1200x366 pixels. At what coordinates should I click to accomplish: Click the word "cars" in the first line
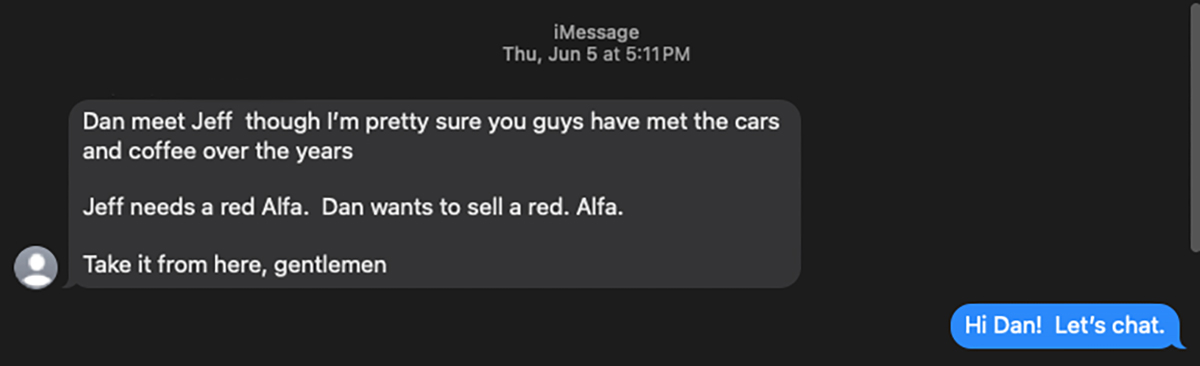tap(758, 122)
